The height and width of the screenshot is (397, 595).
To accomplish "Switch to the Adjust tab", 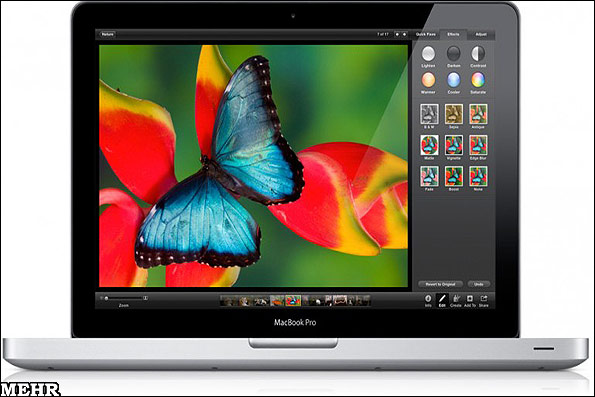I will click(481, 34).
